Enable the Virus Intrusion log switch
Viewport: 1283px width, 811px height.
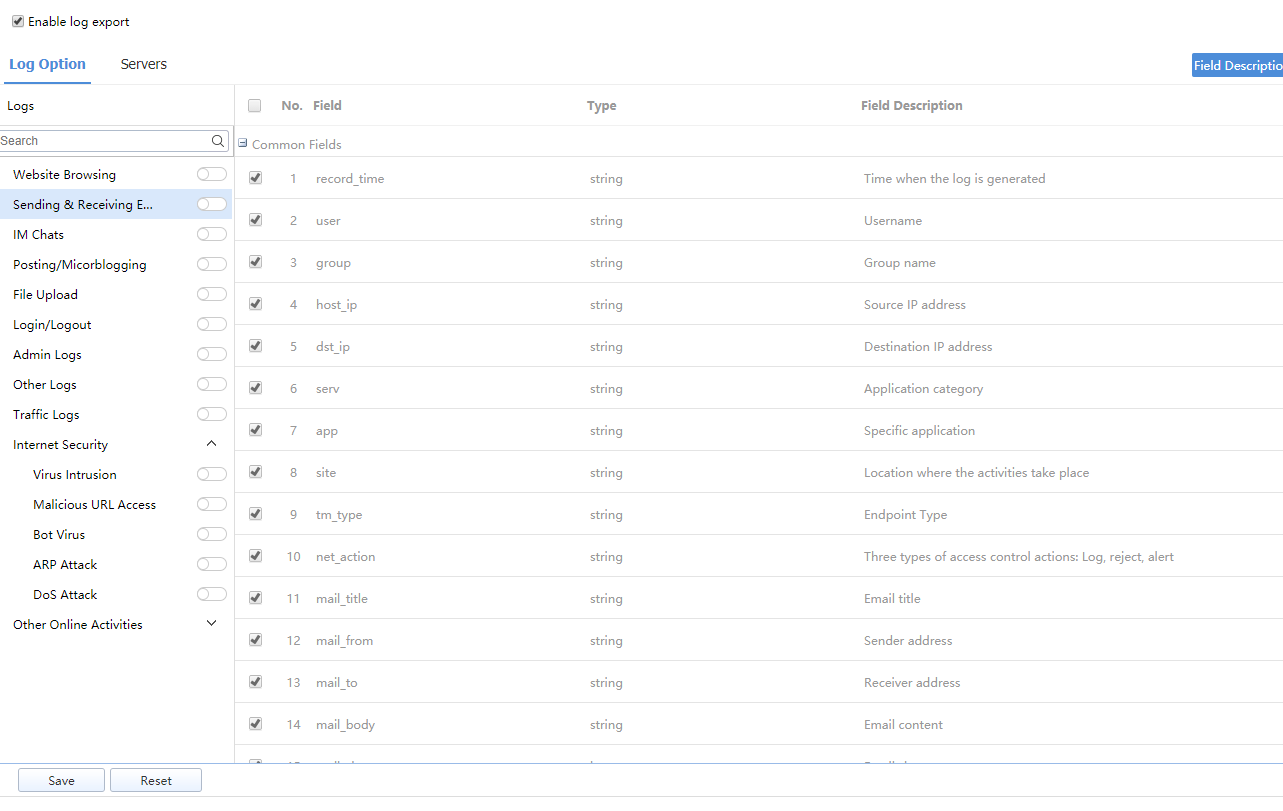click(211, 474)
